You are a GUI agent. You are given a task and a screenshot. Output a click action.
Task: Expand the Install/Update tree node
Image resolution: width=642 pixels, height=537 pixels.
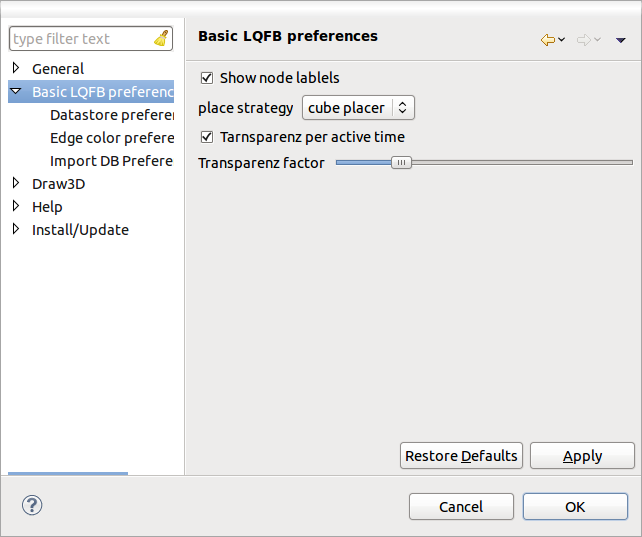click(16, 230)
